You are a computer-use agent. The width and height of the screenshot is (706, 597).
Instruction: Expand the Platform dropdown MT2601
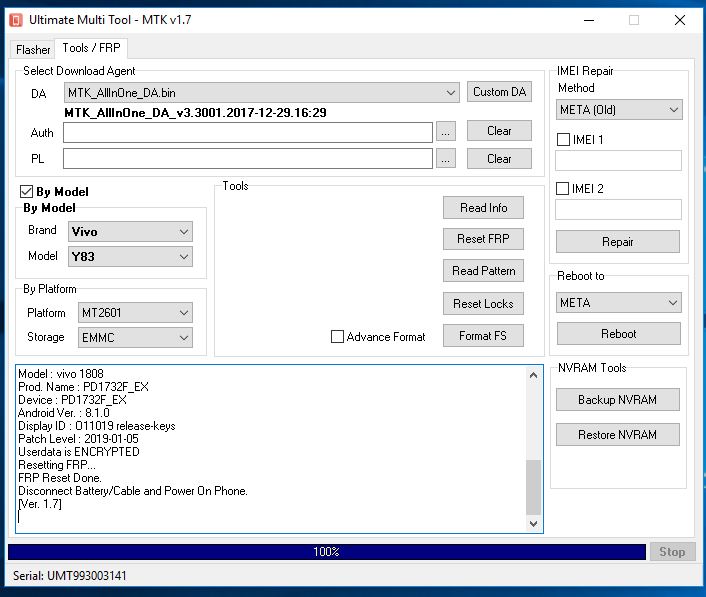135,313
